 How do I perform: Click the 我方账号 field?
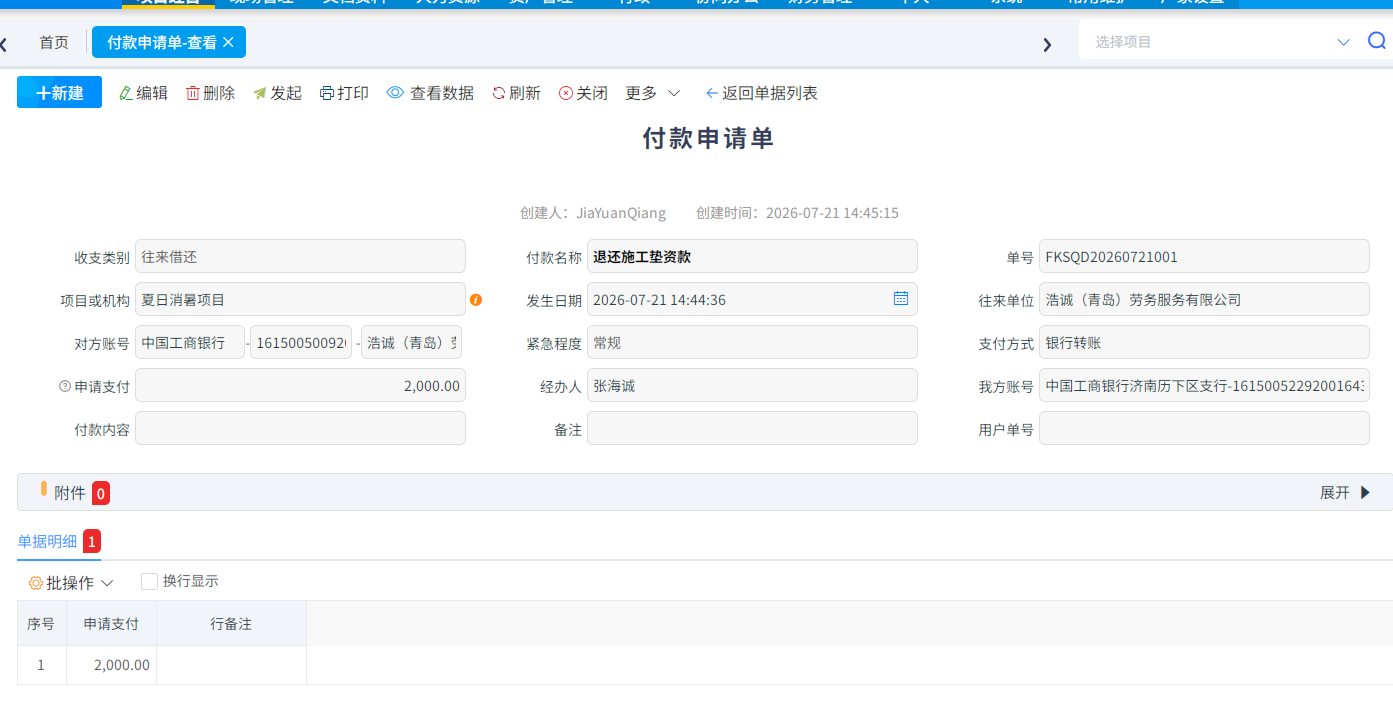(x=1204, y=385)
